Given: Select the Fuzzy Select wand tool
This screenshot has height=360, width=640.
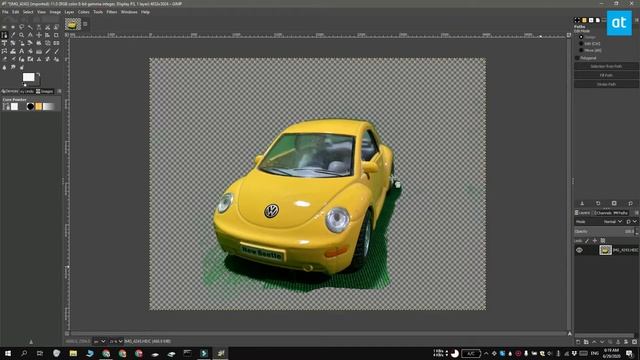Looking at the screenshot, I should click(30, 27).
